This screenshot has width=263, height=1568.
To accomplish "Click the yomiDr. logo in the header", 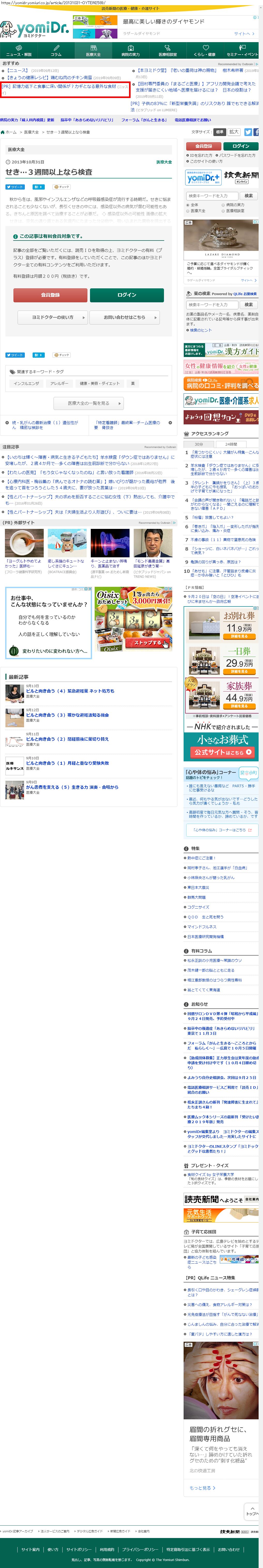I will 35,29.
